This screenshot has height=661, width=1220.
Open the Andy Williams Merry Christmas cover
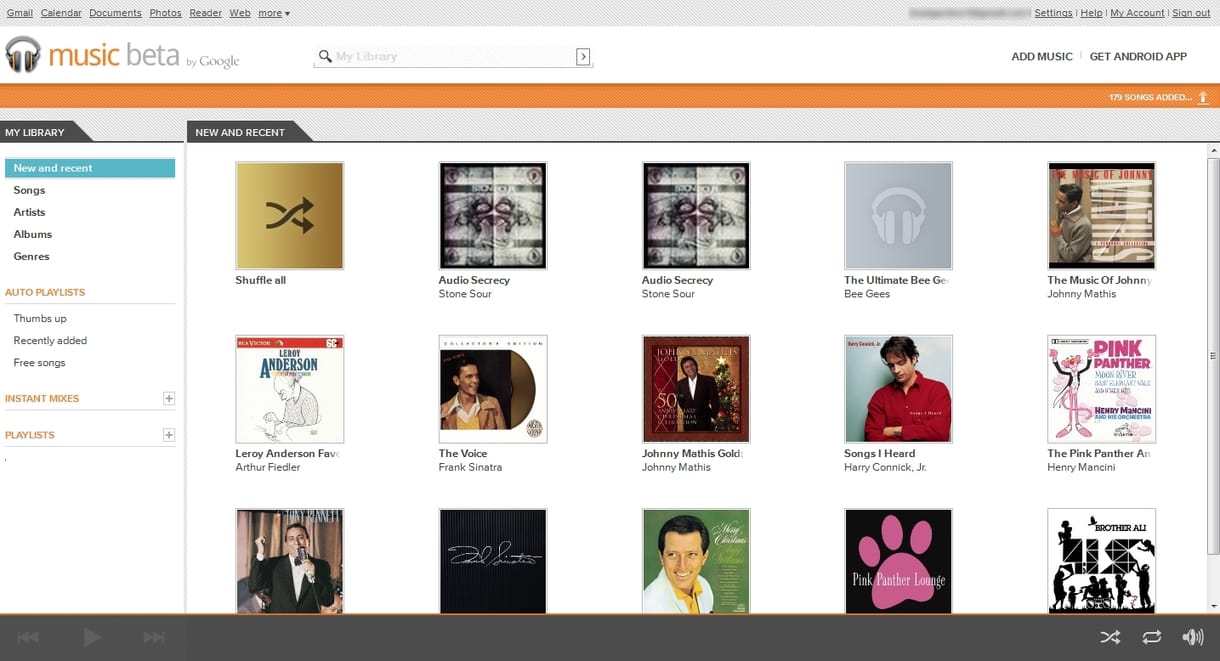pyautogui.click(x=696, y=561)
